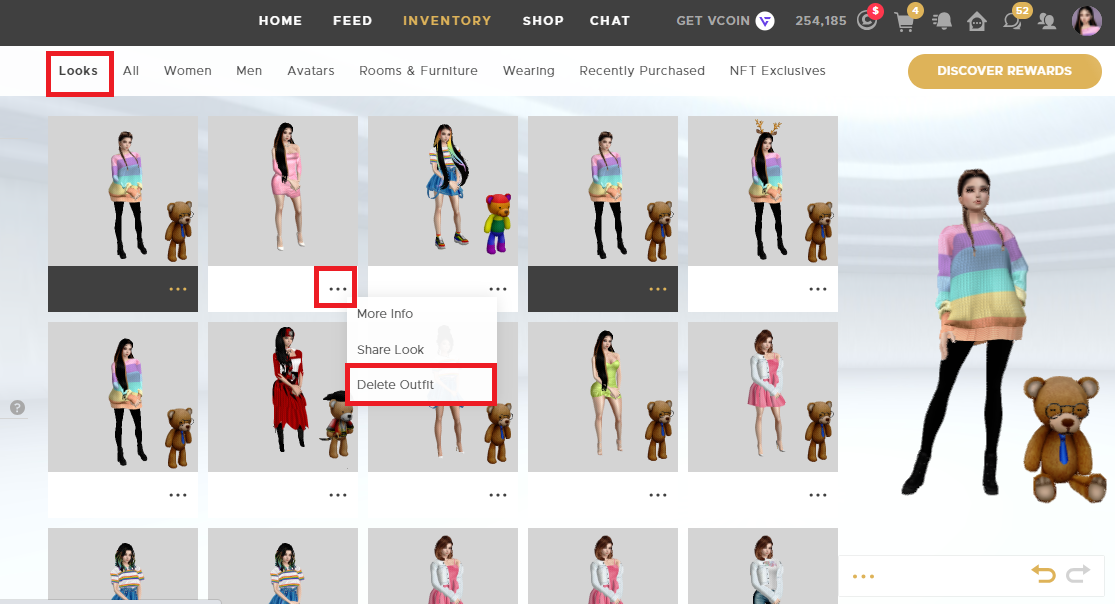Select the rainbow sweater look thumbnail

click(122, 190)
